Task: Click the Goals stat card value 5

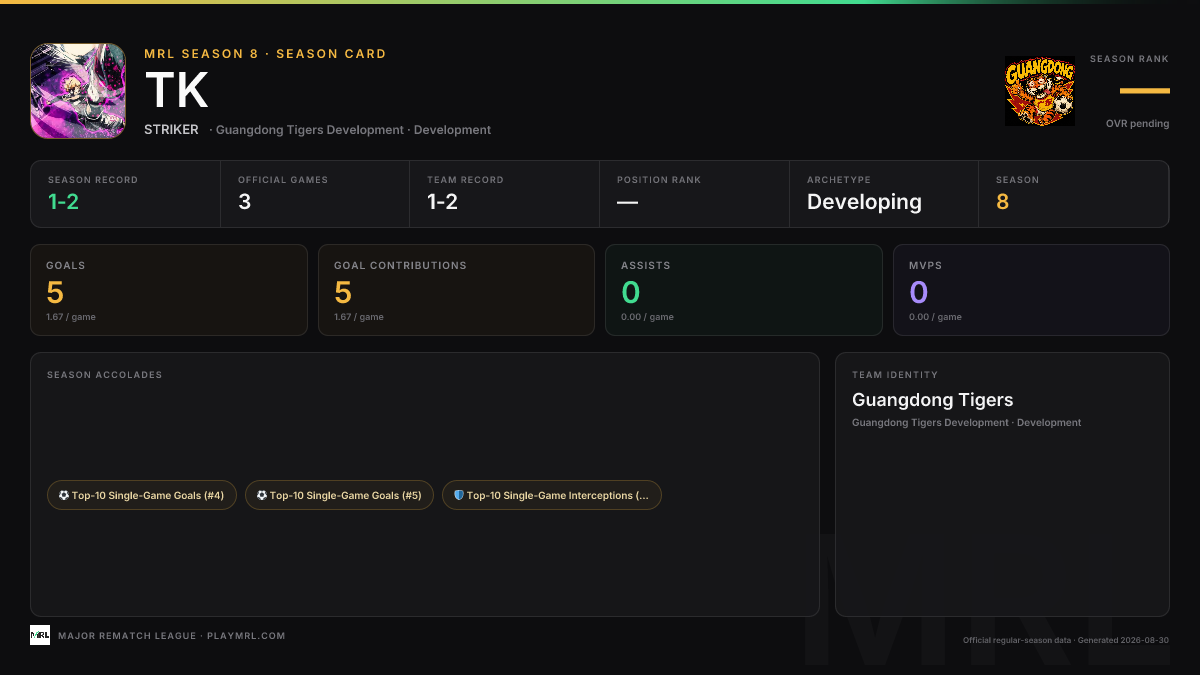Action: [55, 293]
